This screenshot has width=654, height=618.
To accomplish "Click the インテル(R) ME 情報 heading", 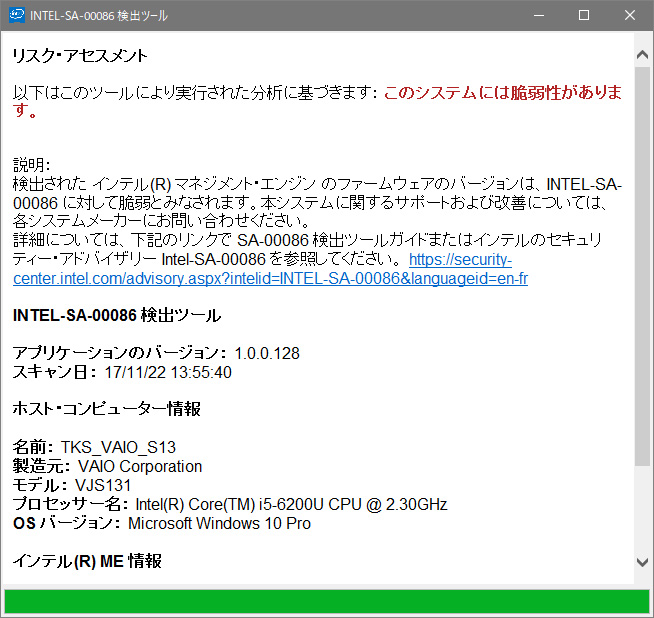I will (x=87, y=561).
